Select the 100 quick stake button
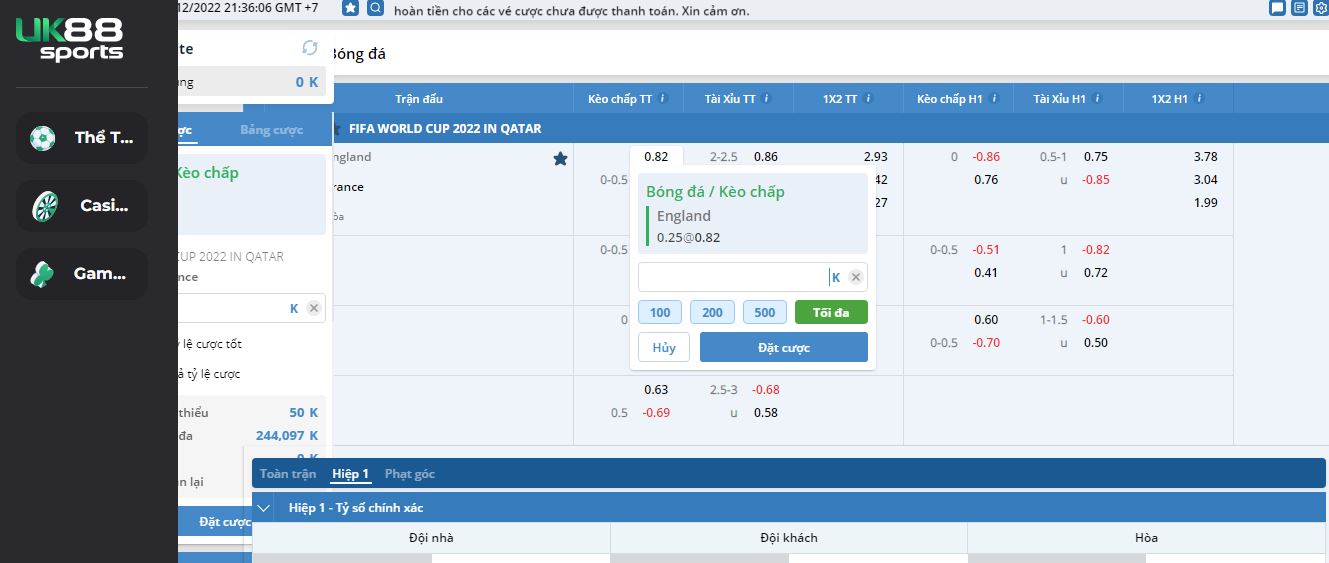This screenshot has width=1329, height=563. 660,312
